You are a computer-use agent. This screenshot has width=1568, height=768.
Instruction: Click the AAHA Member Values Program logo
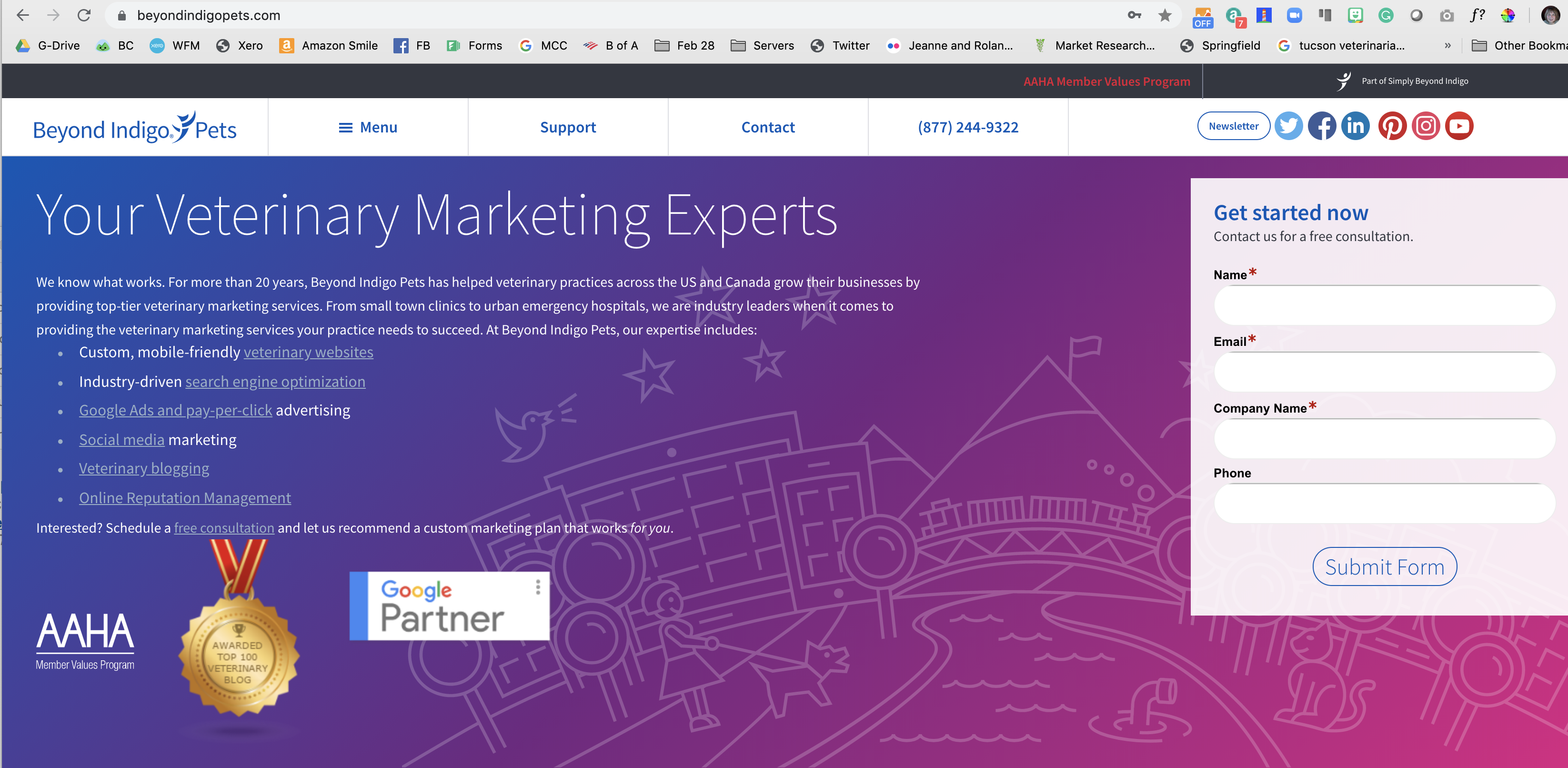tap(85, 641)
